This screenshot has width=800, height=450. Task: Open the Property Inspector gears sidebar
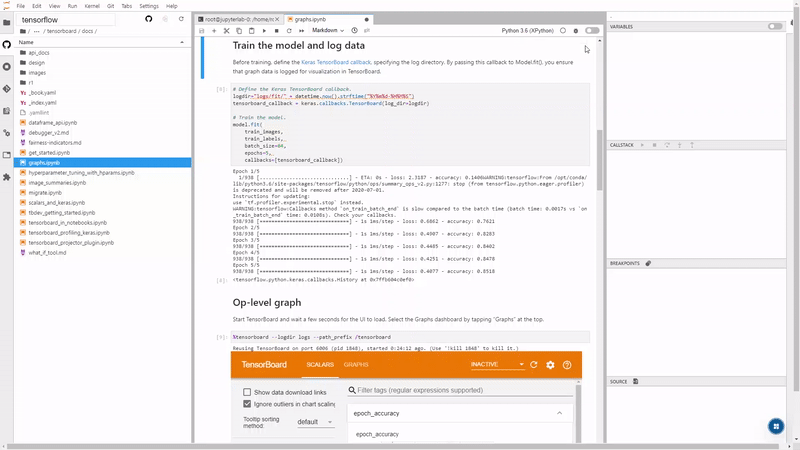tap(7, 133)
